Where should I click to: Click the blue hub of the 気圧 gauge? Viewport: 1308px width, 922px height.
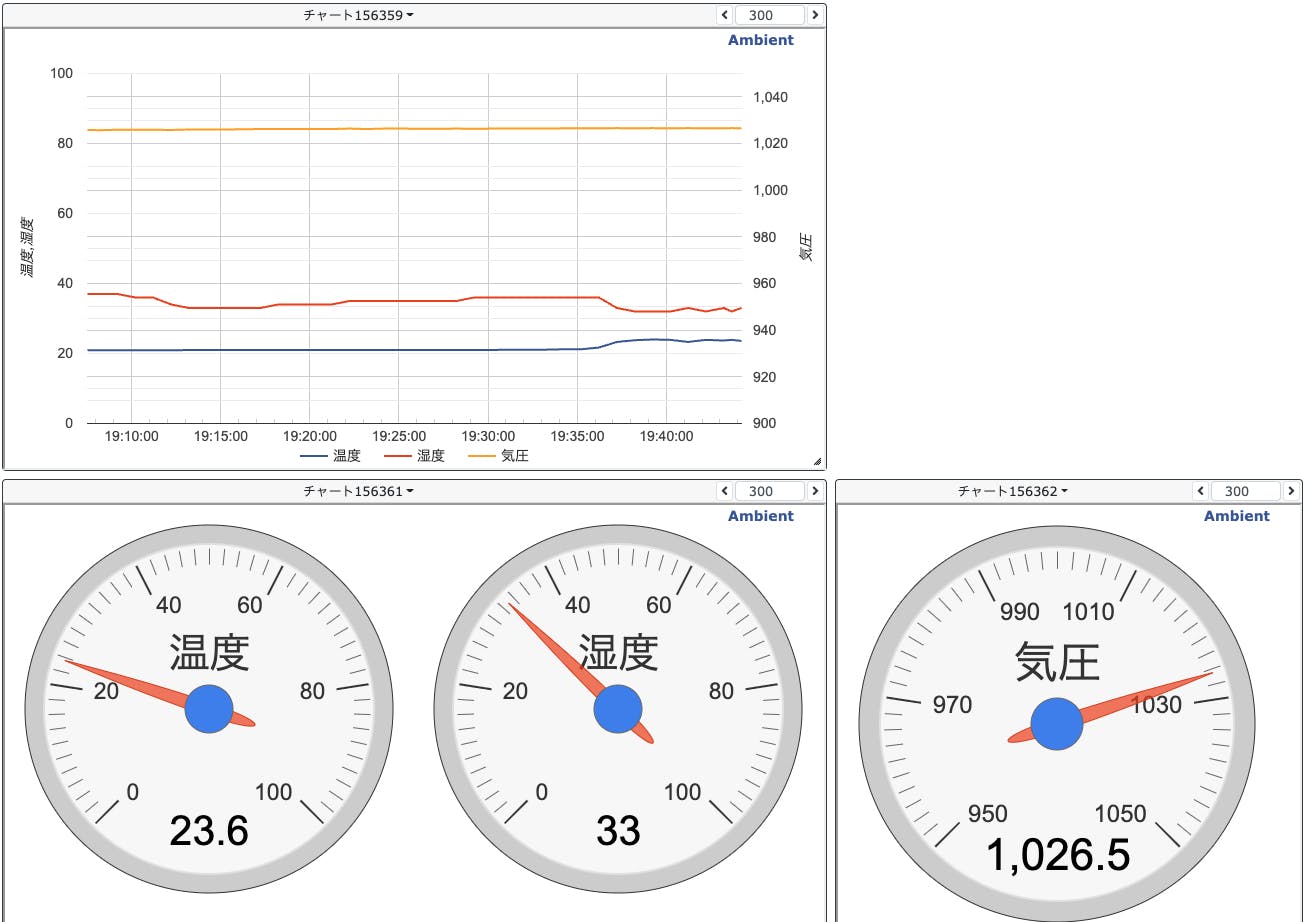click(1056, 724)
